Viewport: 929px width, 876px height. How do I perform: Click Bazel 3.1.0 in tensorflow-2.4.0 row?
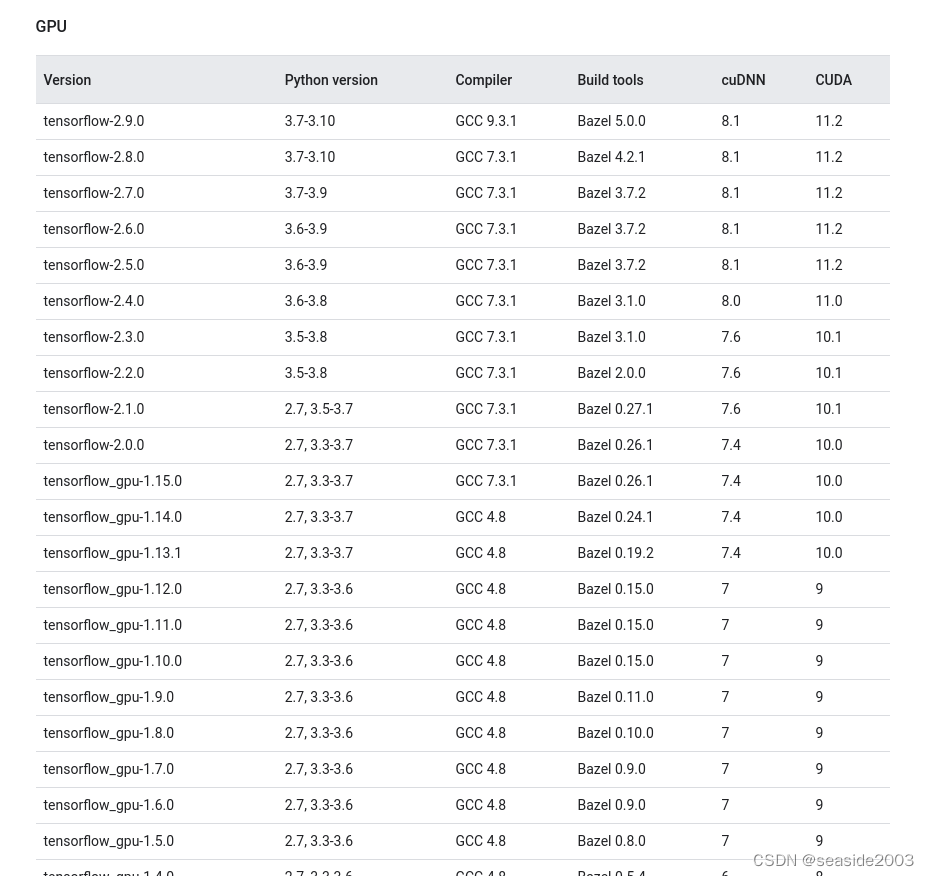611,301
